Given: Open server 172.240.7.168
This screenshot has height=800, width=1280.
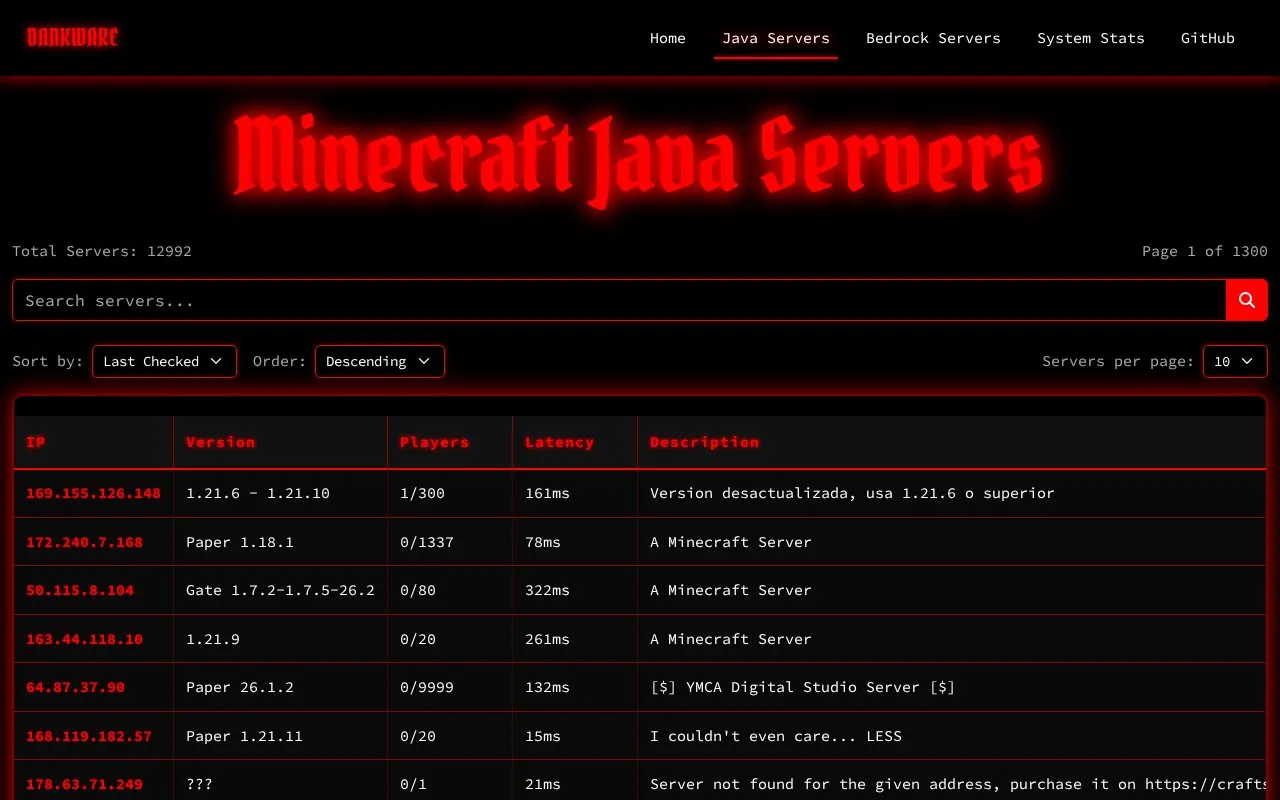Looking at the screenshot, I should 84,542.
